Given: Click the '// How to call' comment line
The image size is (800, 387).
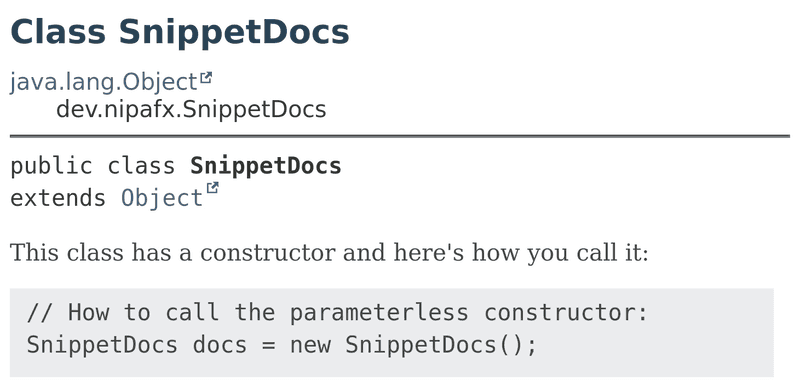Looking at the screenshot, I should pyautogui.click(x=337, y=313).
